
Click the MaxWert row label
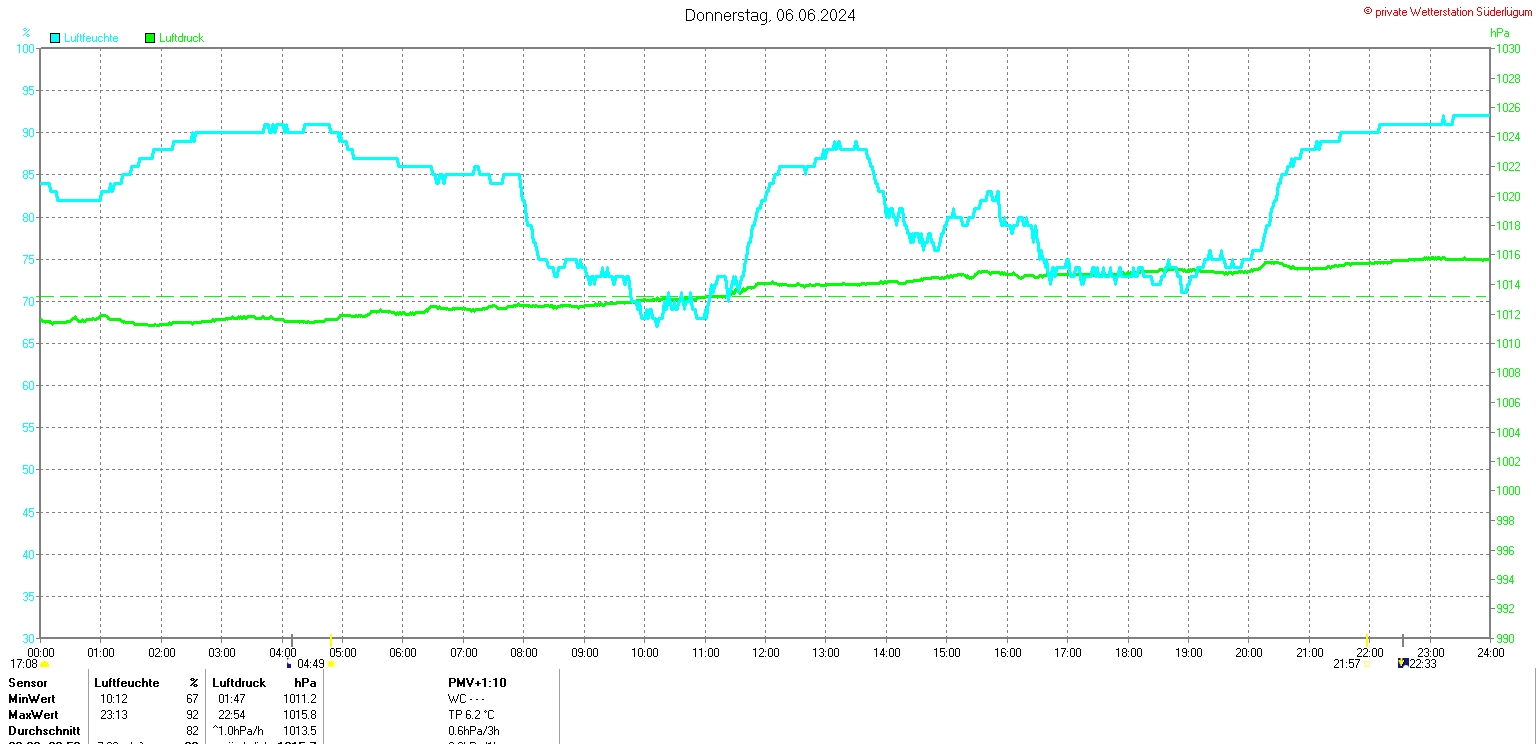33,715
